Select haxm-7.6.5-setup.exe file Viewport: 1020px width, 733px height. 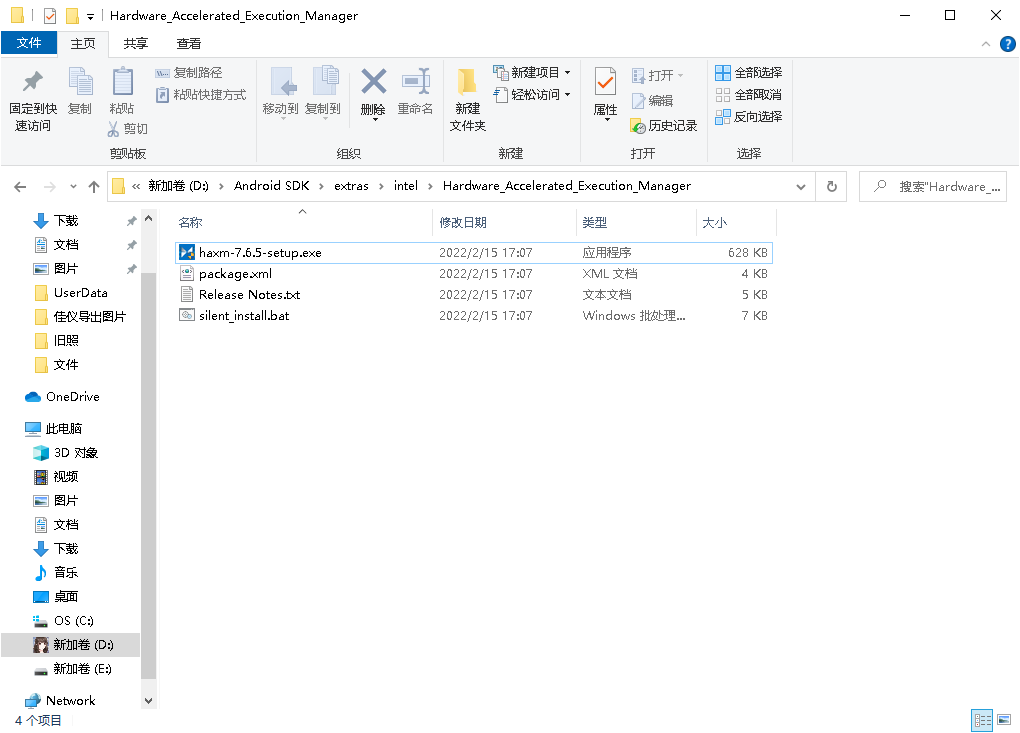click(474, 252)
